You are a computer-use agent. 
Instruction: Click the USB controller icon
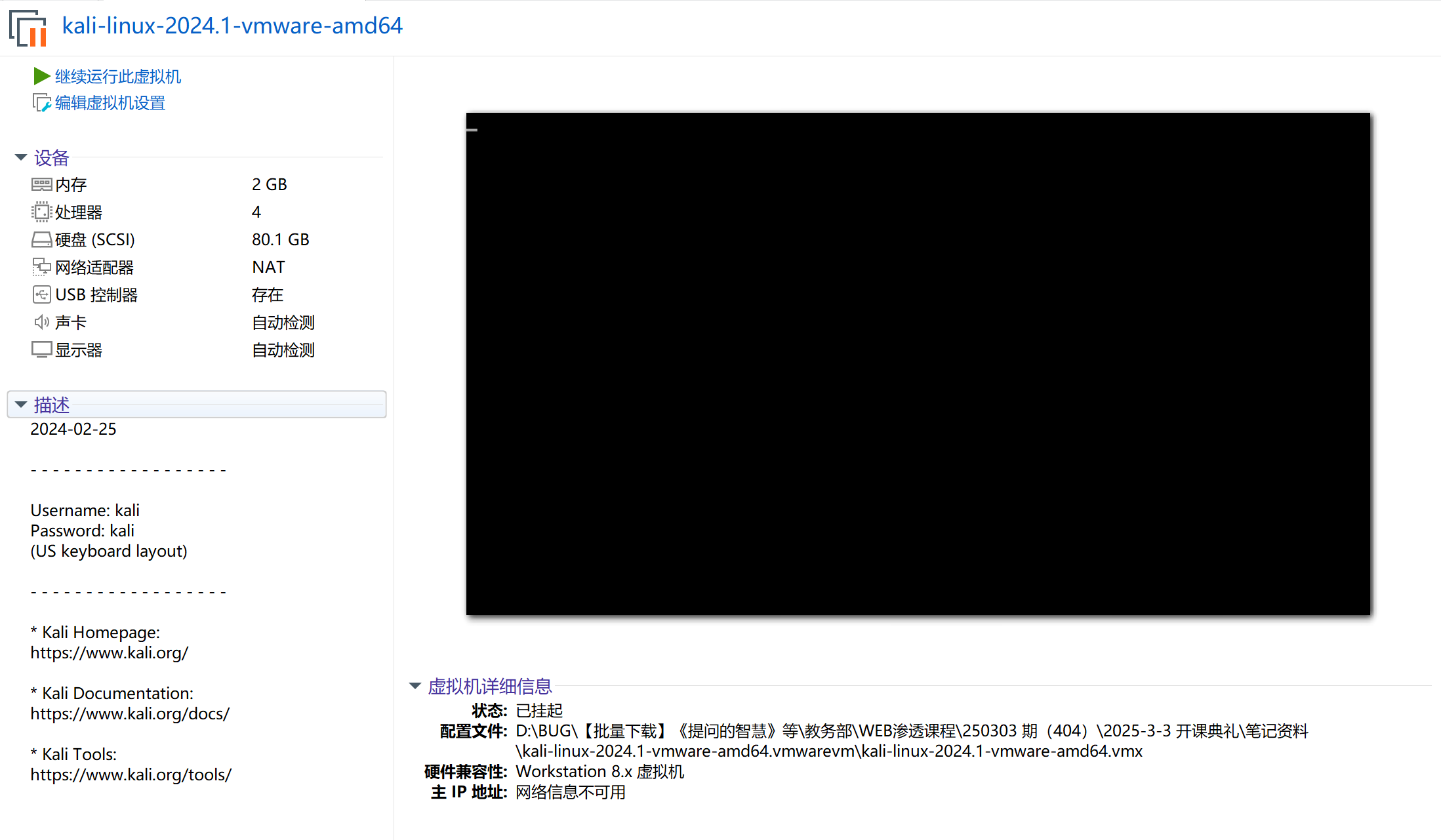point(41,294)
